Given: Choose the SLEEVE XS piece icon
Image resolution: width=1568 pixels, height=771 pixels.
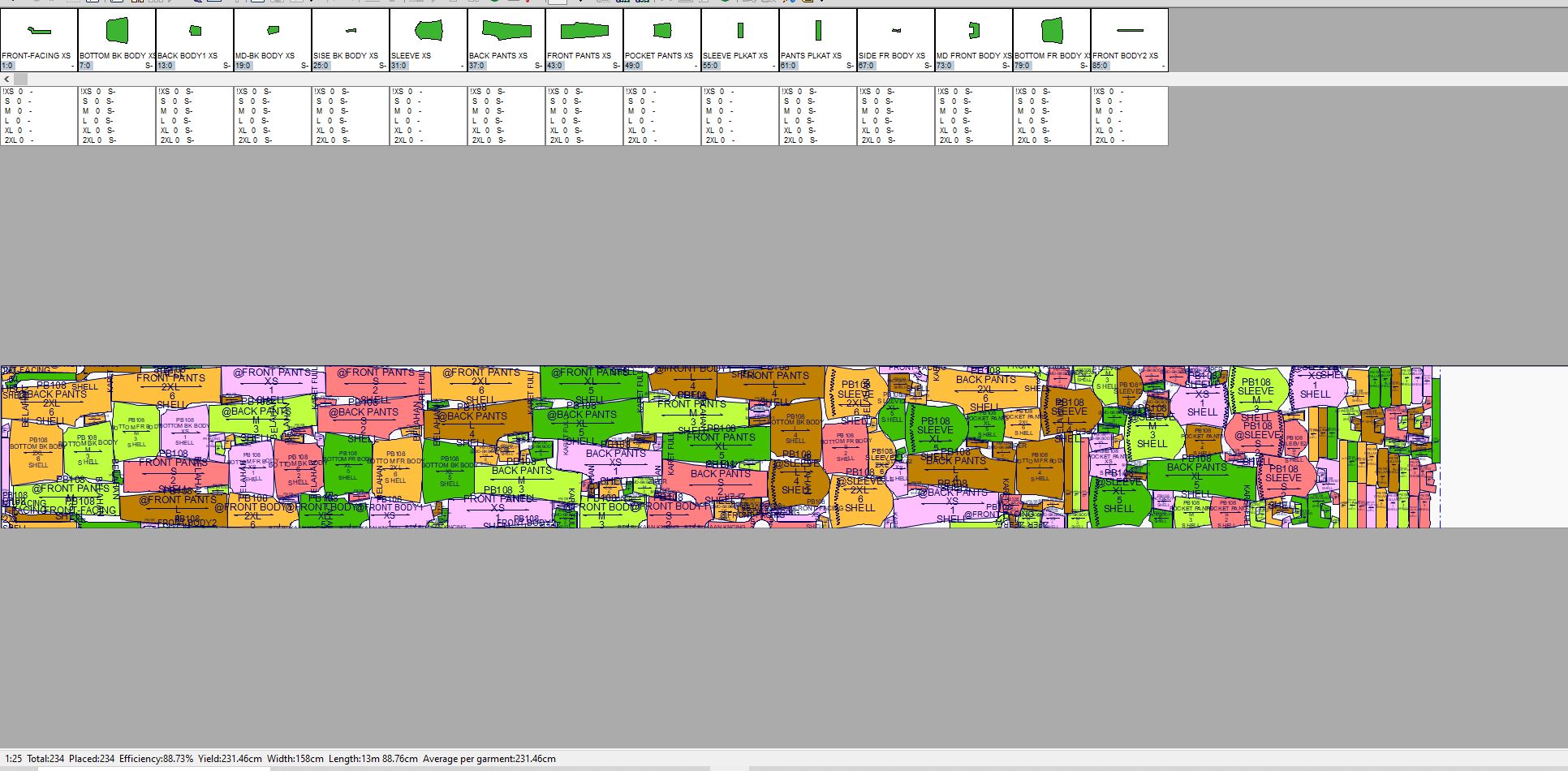Looking at the screenshot, I should point(429,31).
